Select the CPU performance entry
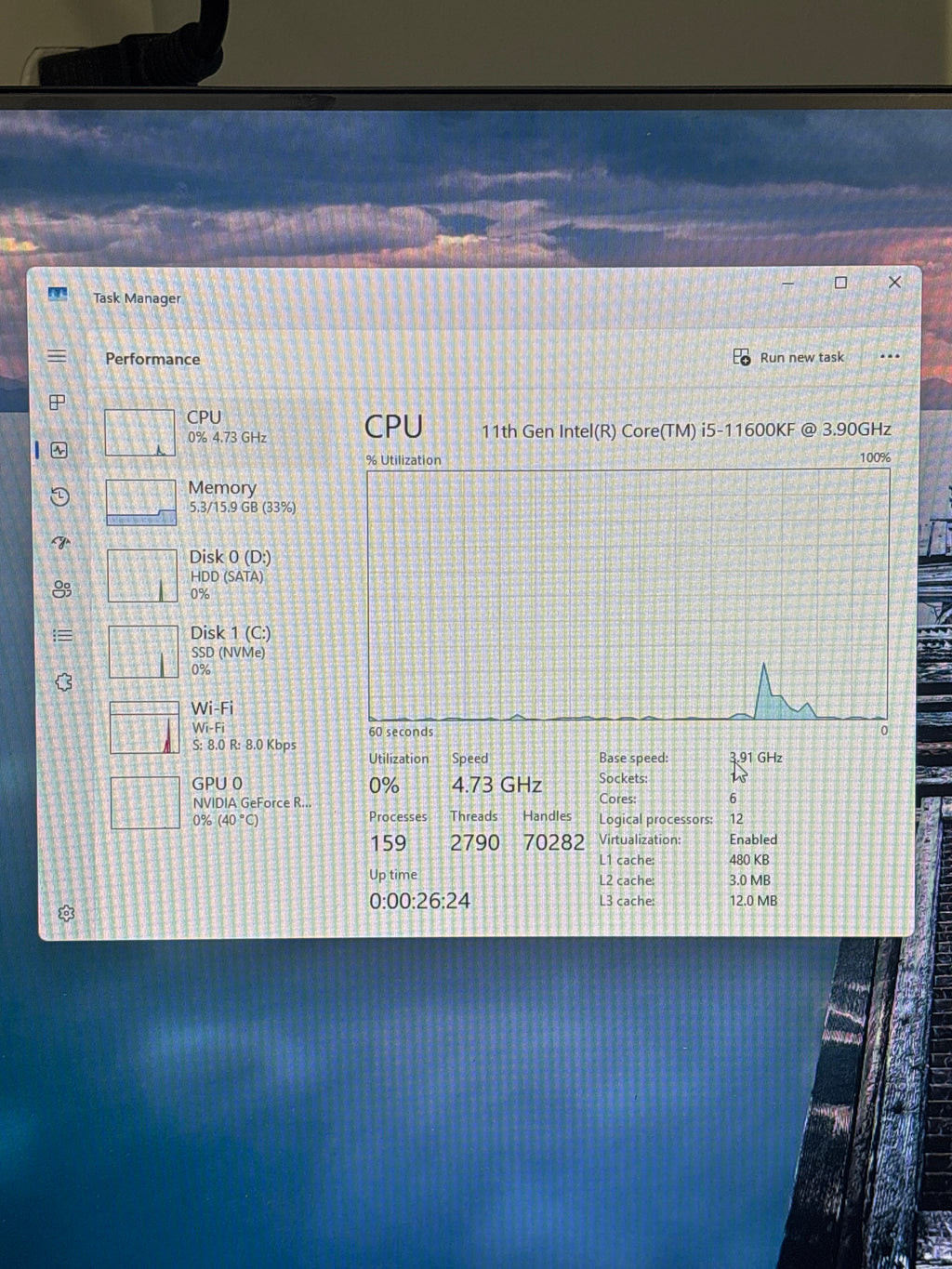 pyautogui.click(x=217, y=432)
